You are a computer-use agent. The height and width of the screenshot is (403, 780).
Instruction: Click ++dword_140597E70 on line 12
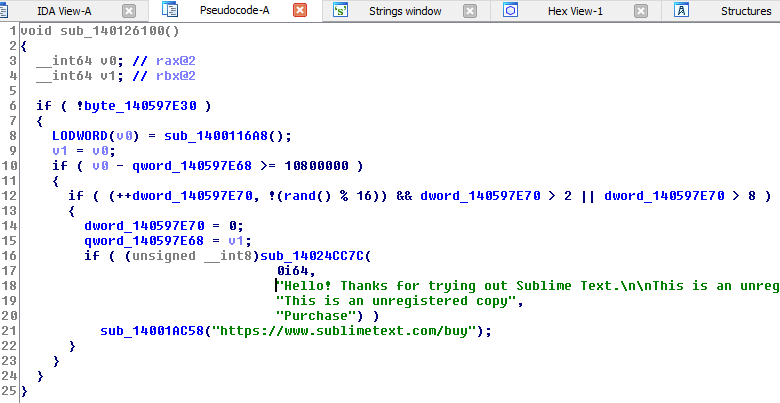point(184,196)
